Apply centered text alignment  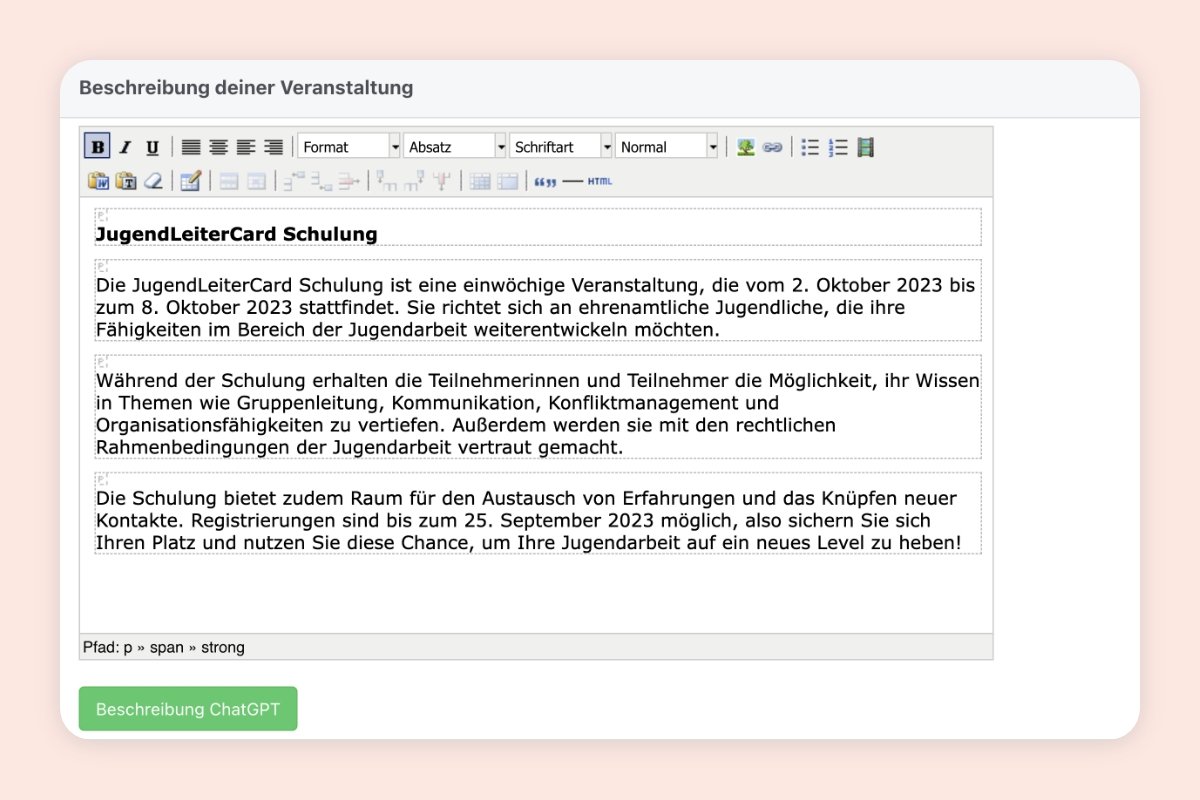[x=218, y=147]
